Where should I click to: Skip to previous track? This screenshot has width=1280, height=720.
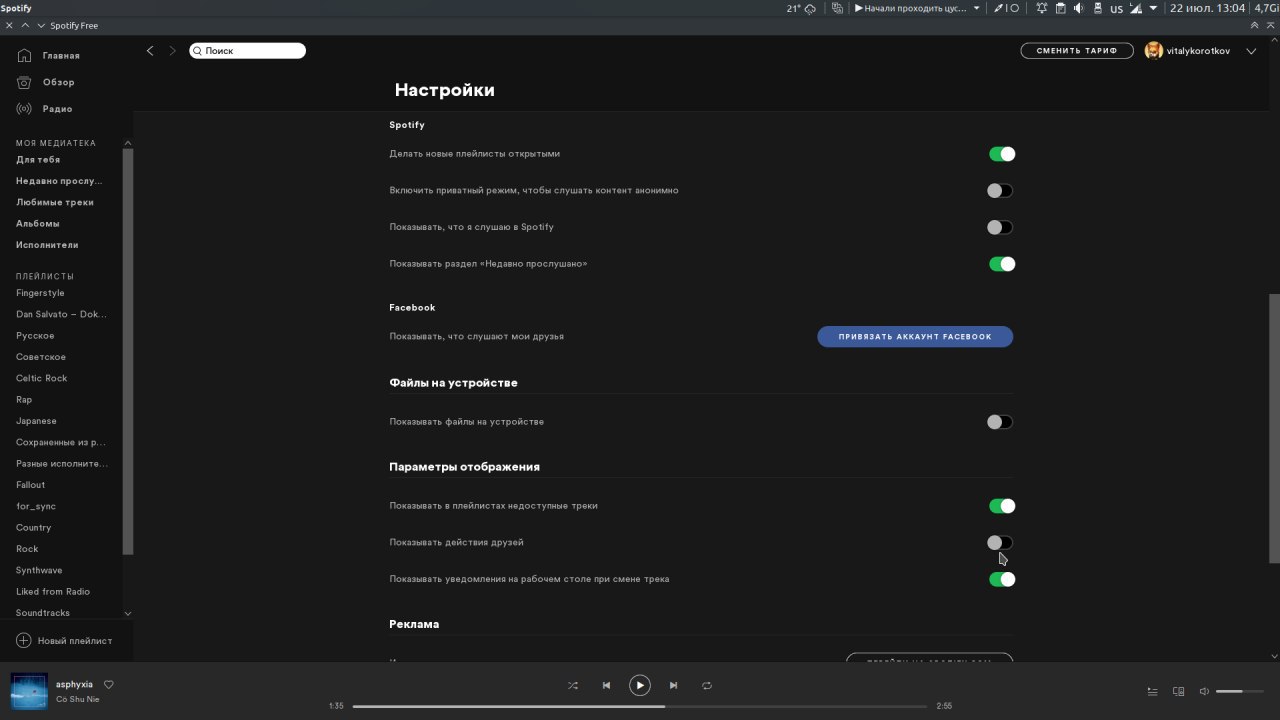[x=606, y=686]
